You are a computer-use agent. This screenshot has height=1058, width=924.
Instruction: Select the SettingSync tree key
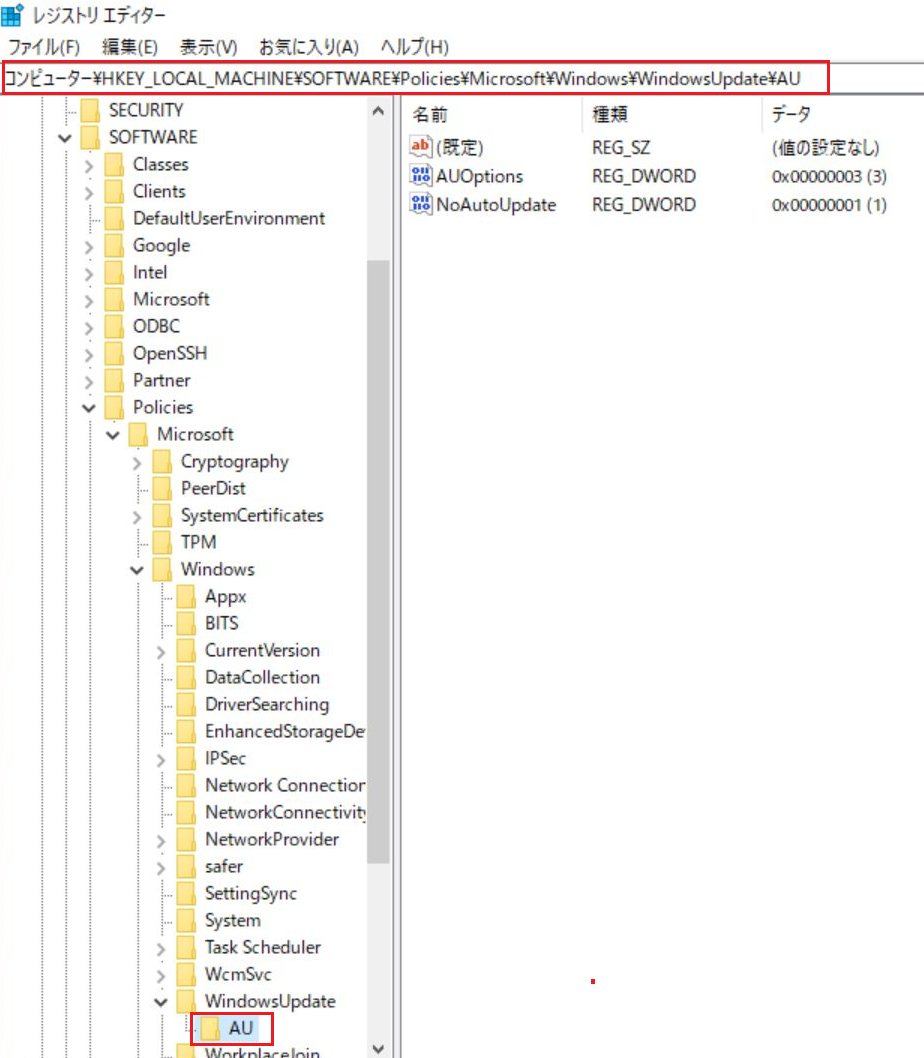click(x=250, y=893)
